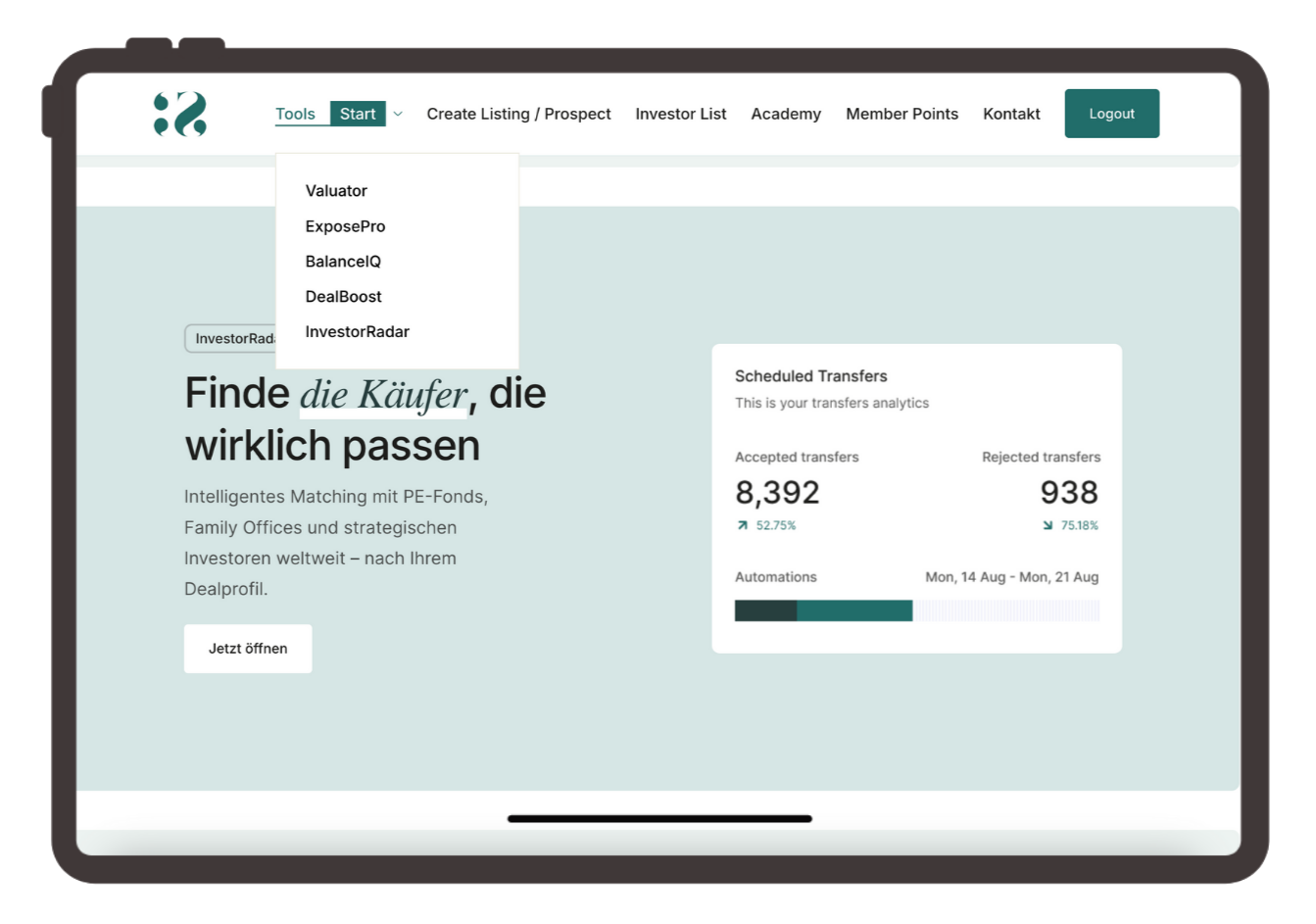Expand the chevron next to Start
Screen dimensions: 1316x924
pos(398,115)
